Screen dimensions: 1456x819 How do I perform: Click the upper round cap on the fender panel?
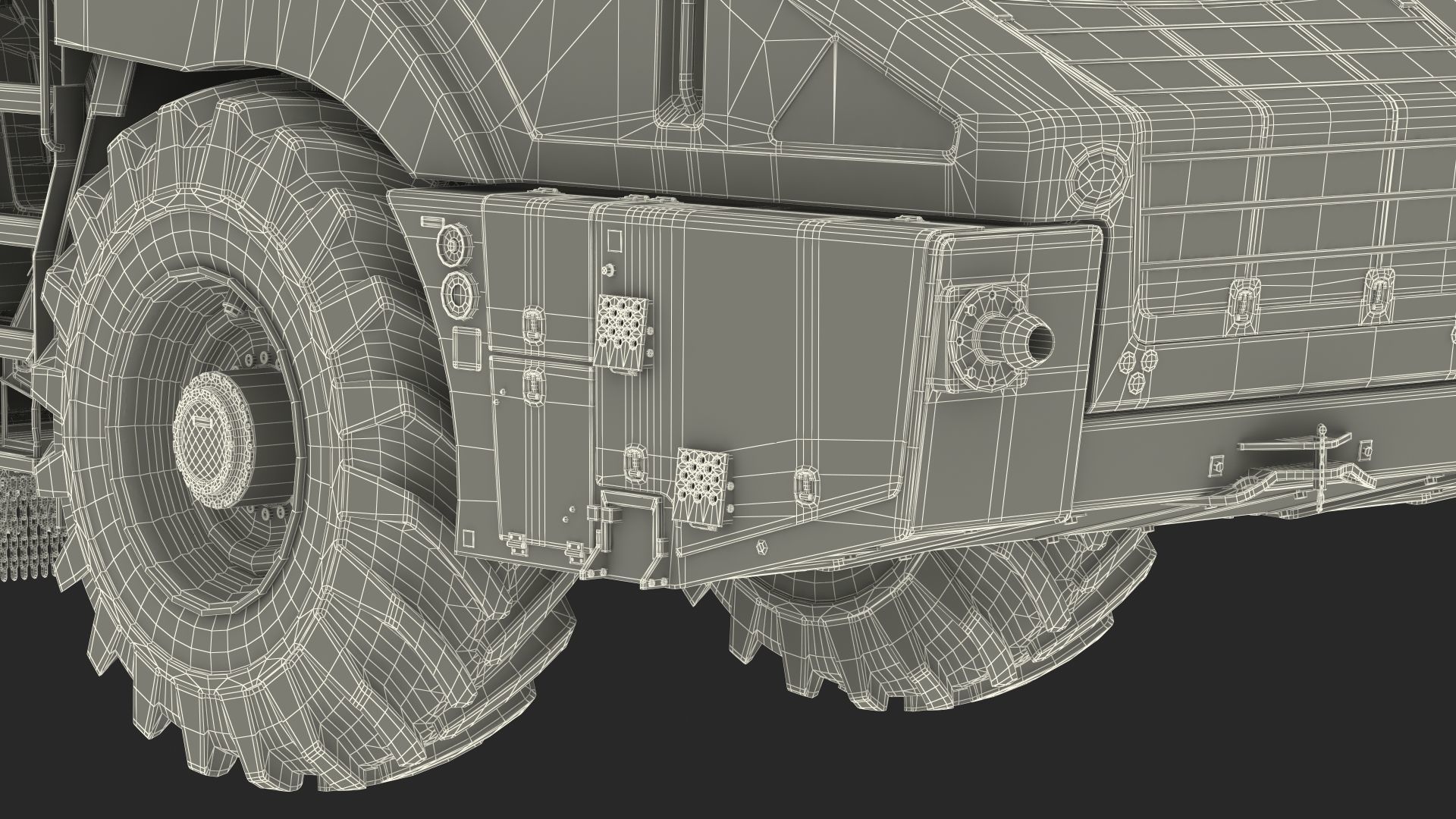457,246
